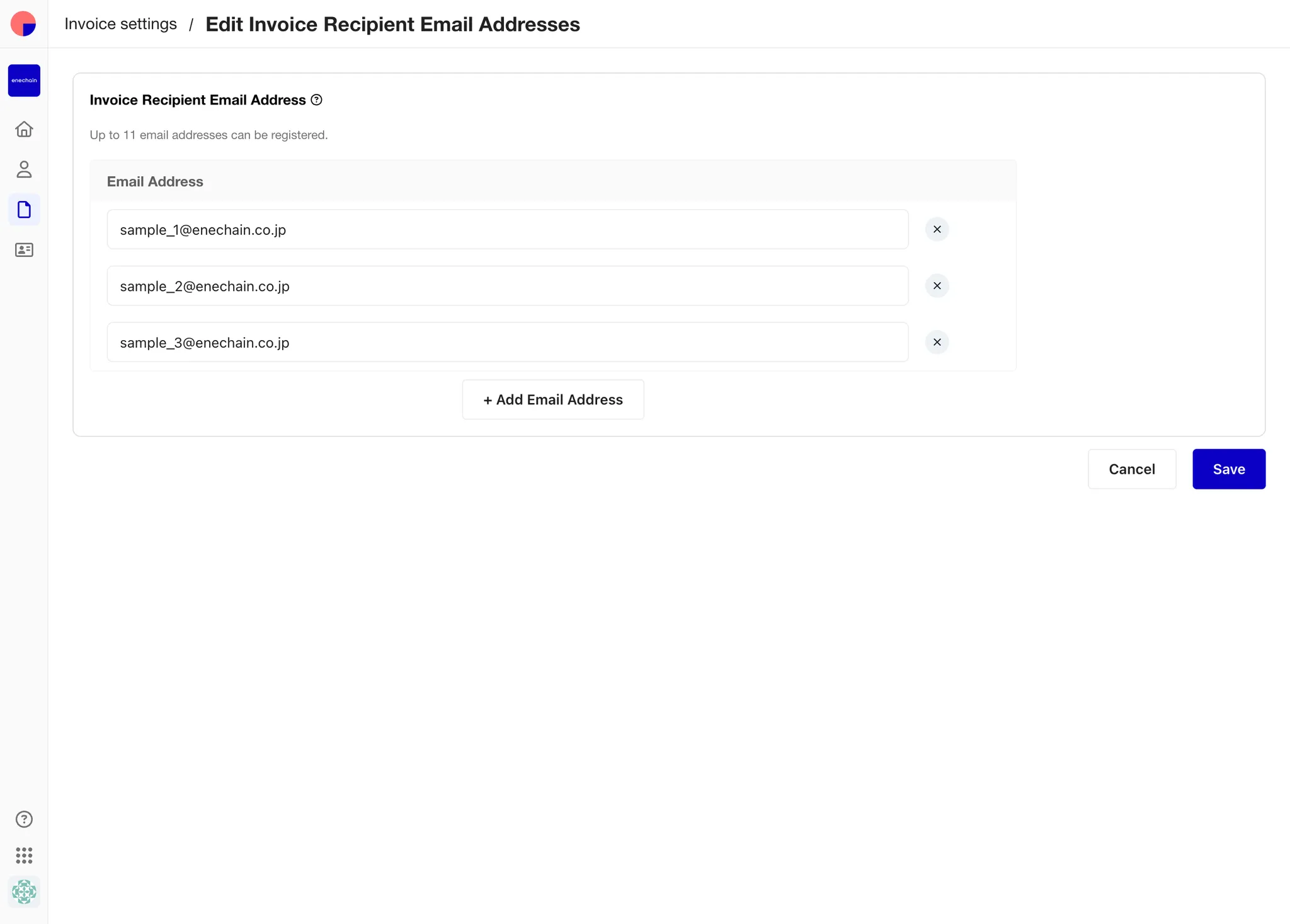Open the Invoice settings breadcrumb link
1290x924 pixels.
(121, 23)
